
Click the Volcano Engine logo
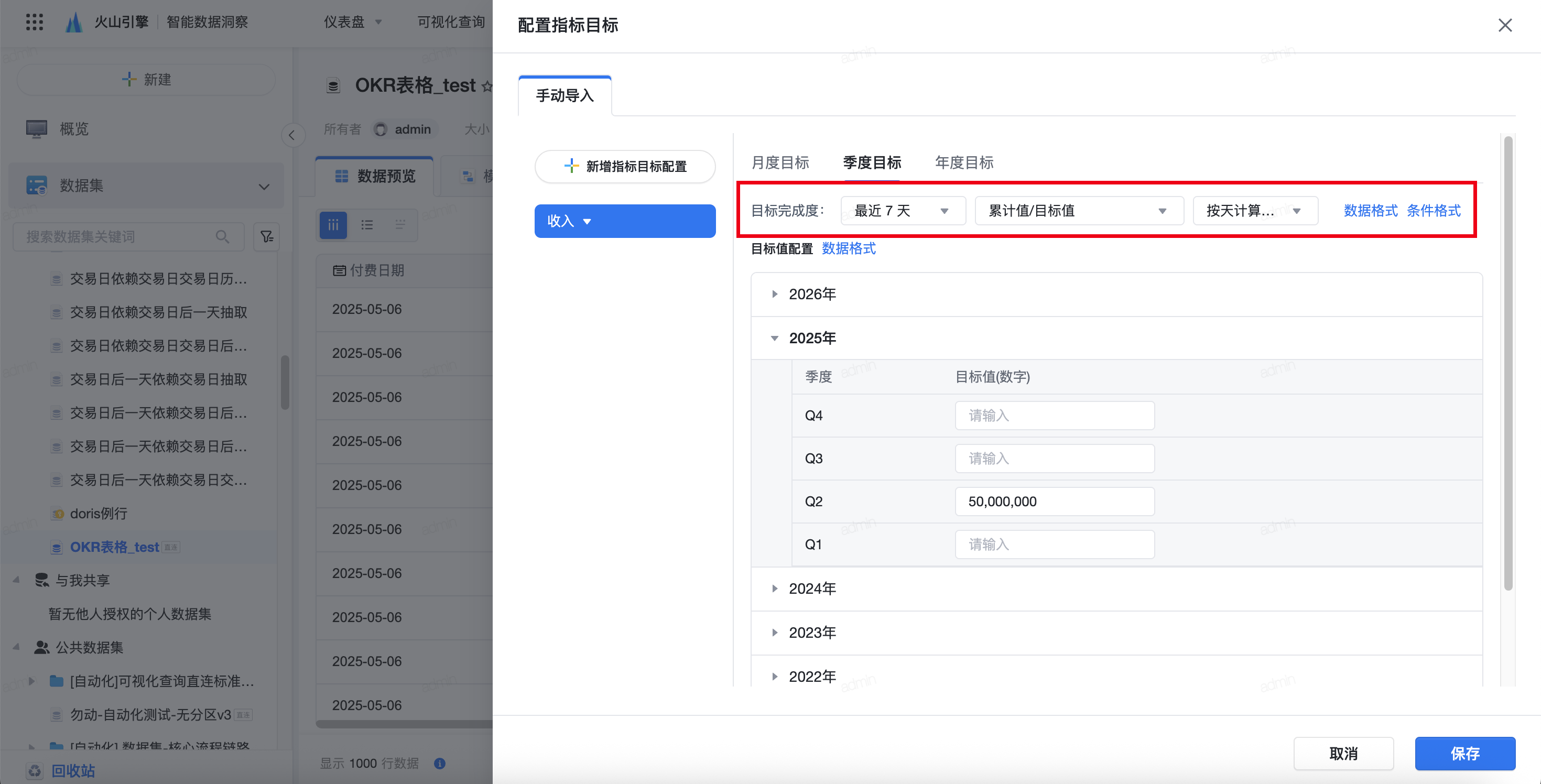click(73, 22)
